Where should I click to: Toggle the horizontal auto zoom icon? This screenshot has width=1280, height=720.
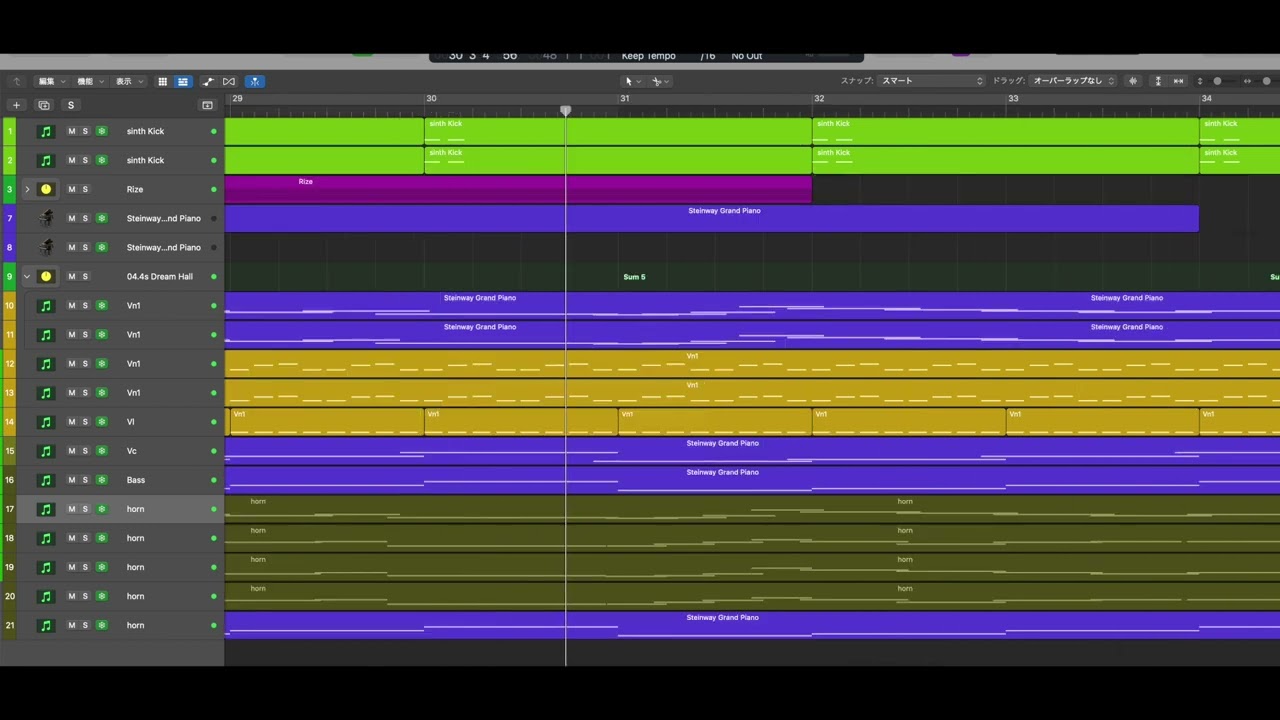point(1178,81)
